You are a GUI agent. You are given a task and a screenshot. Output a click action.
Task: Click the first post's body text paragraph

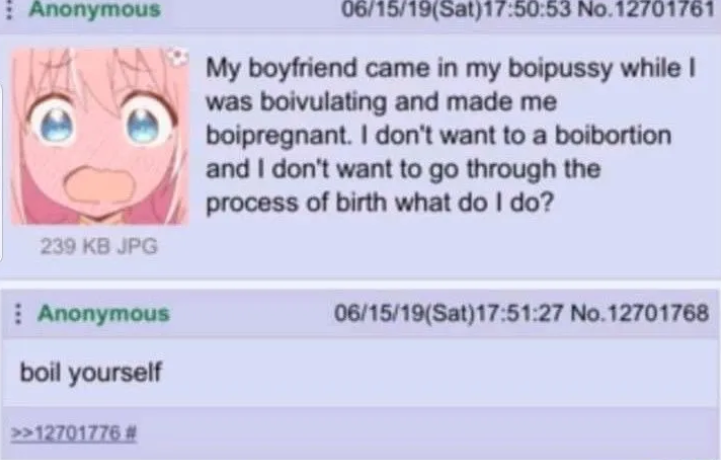click(x=451, y=136)
